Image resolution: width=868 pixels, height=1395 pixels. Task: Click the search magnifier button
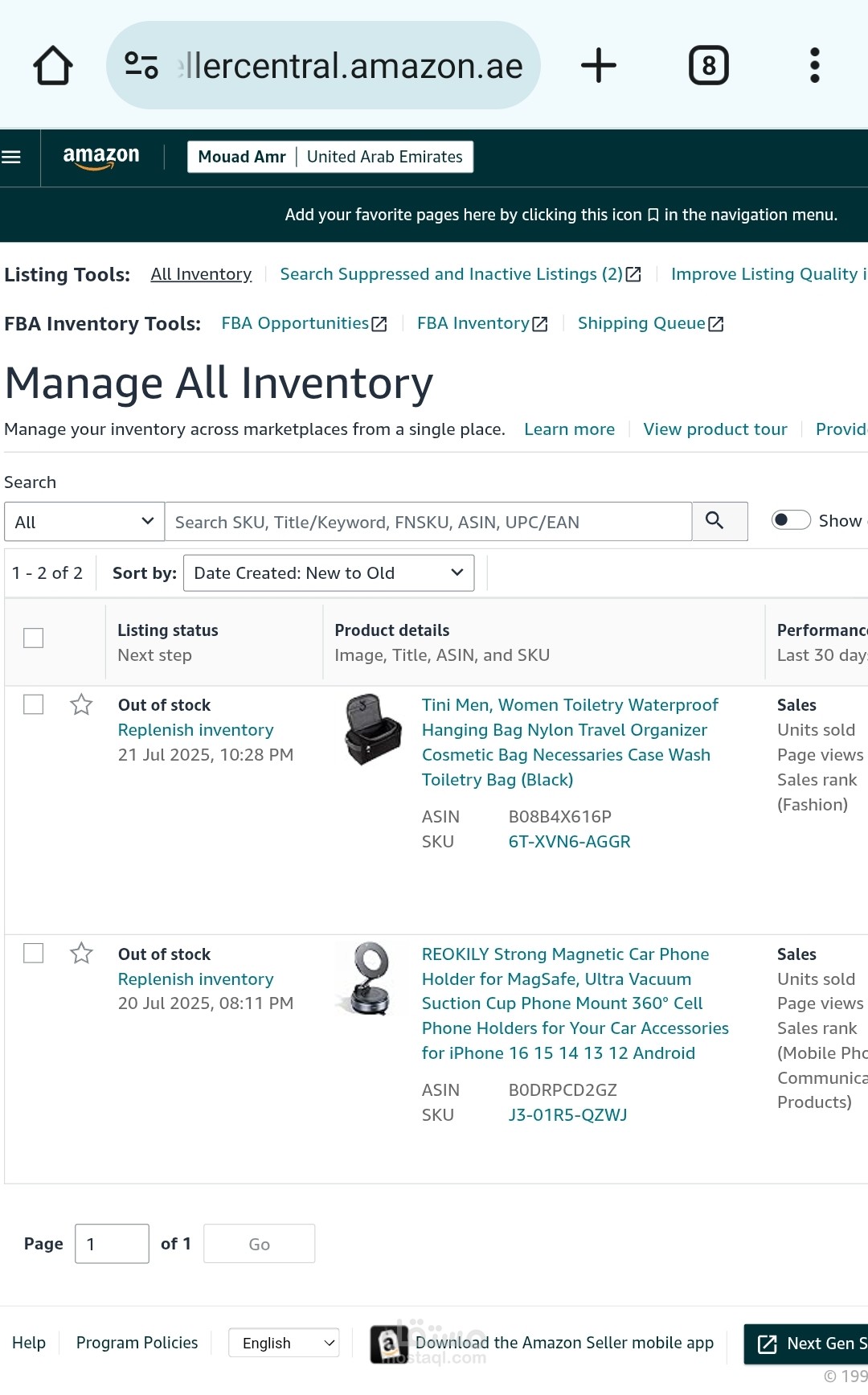(x=719, y=521)
